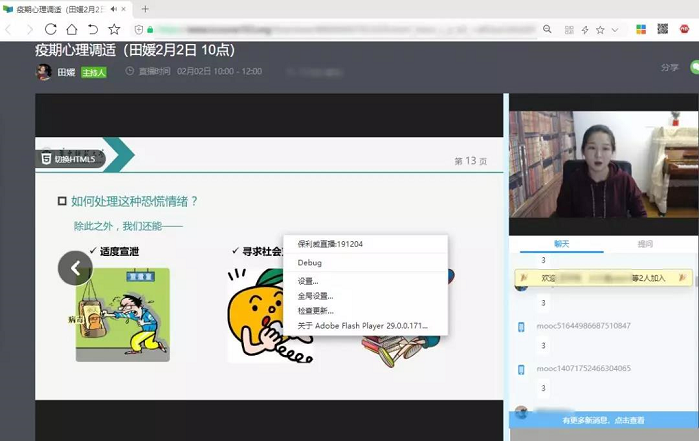
Task: Click the 有更多新消息 notification bar
Action: [603, 420]
